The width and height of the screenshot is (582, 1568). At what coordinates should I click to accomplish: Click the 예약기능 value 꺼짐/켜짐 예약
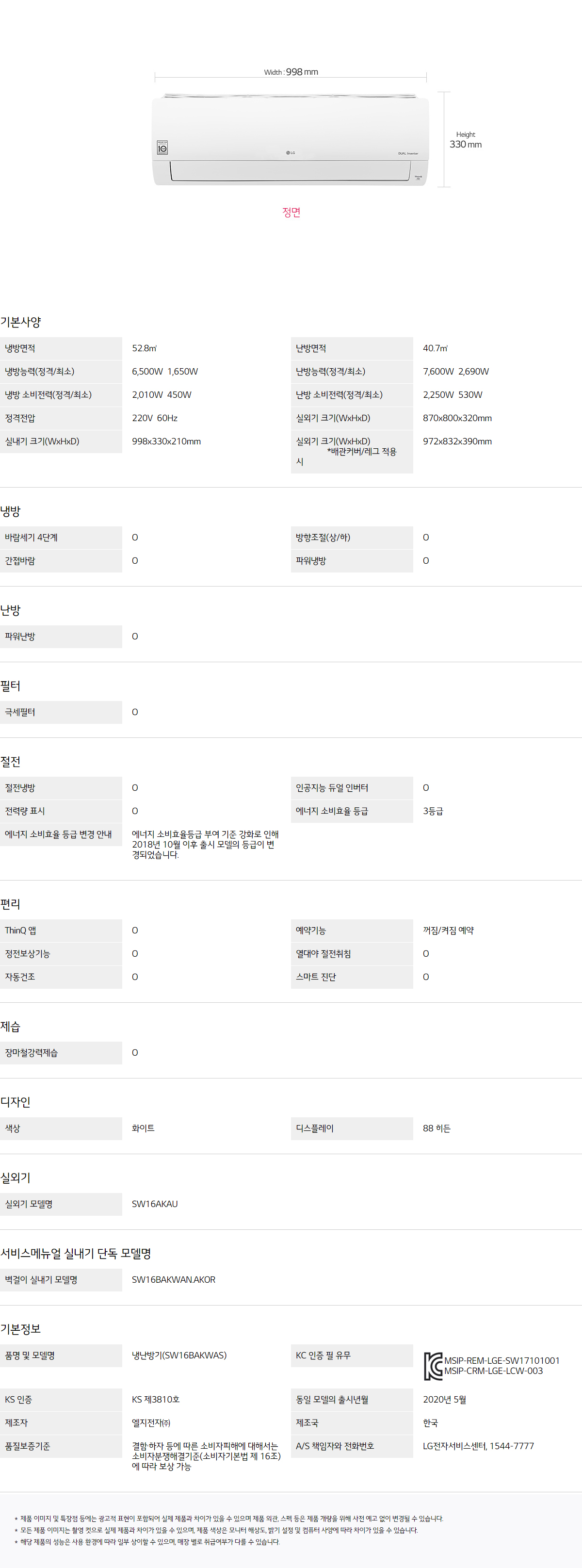point(448,930)
